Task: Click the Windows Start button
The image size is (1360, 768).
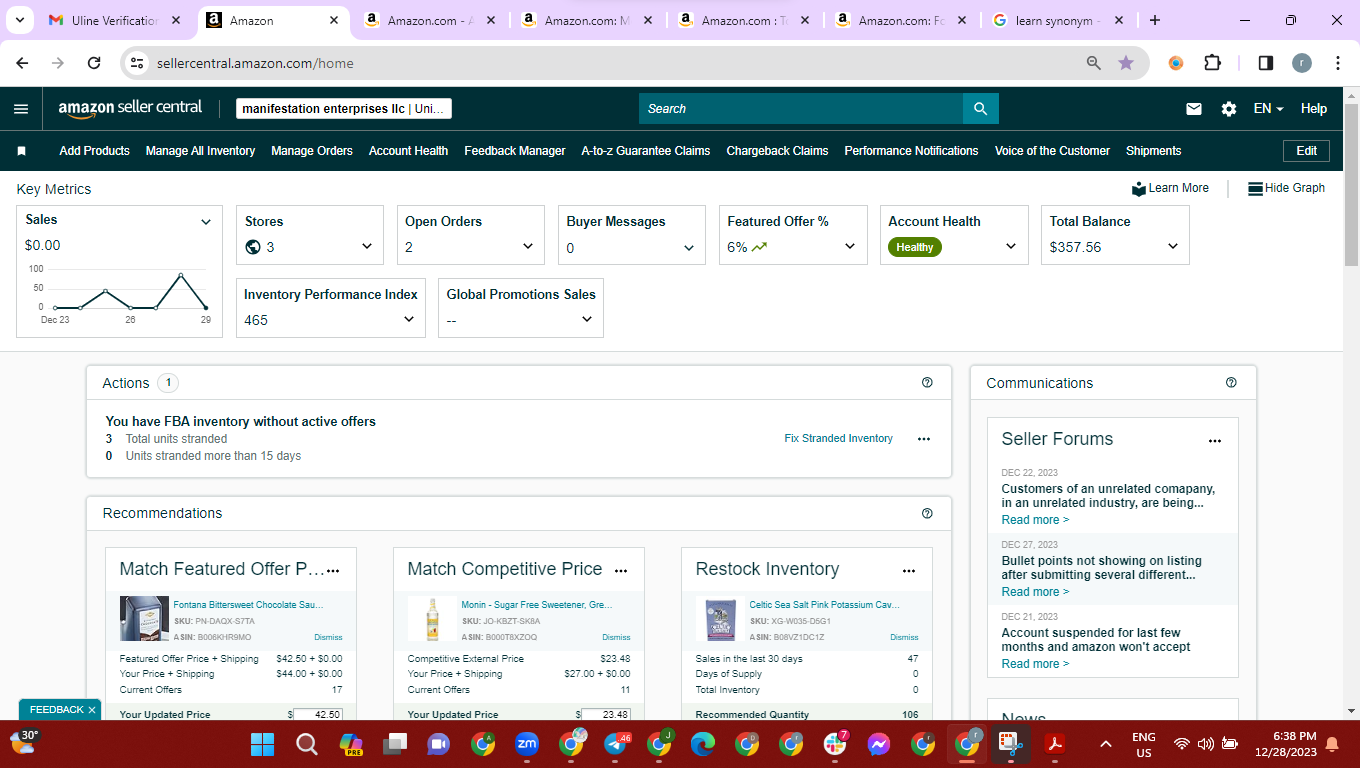Action: tap(262, 744)
